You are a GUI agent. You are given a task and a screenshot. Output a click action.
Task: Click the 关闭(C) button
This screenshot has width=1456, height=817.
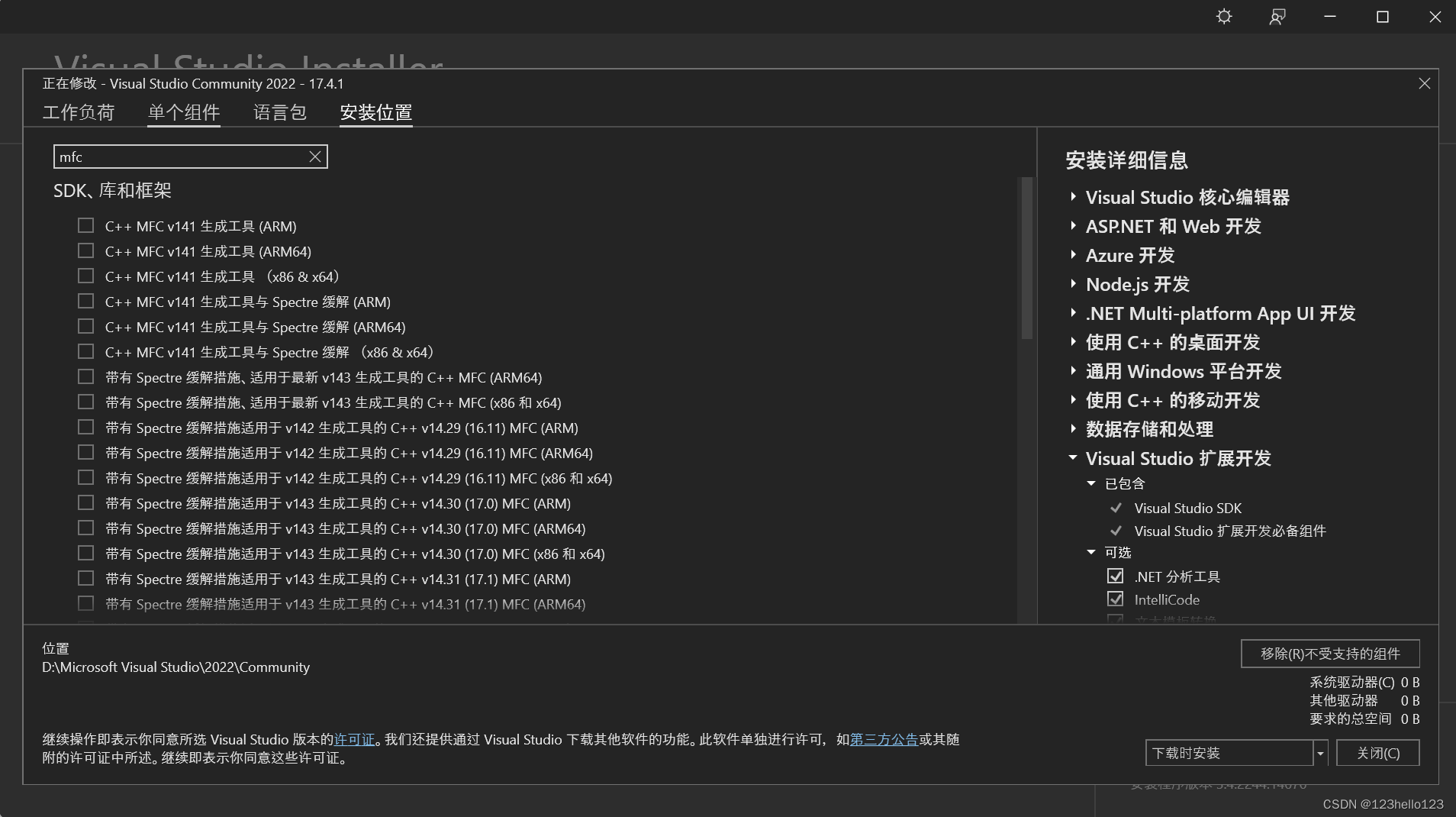point(1377,753)
